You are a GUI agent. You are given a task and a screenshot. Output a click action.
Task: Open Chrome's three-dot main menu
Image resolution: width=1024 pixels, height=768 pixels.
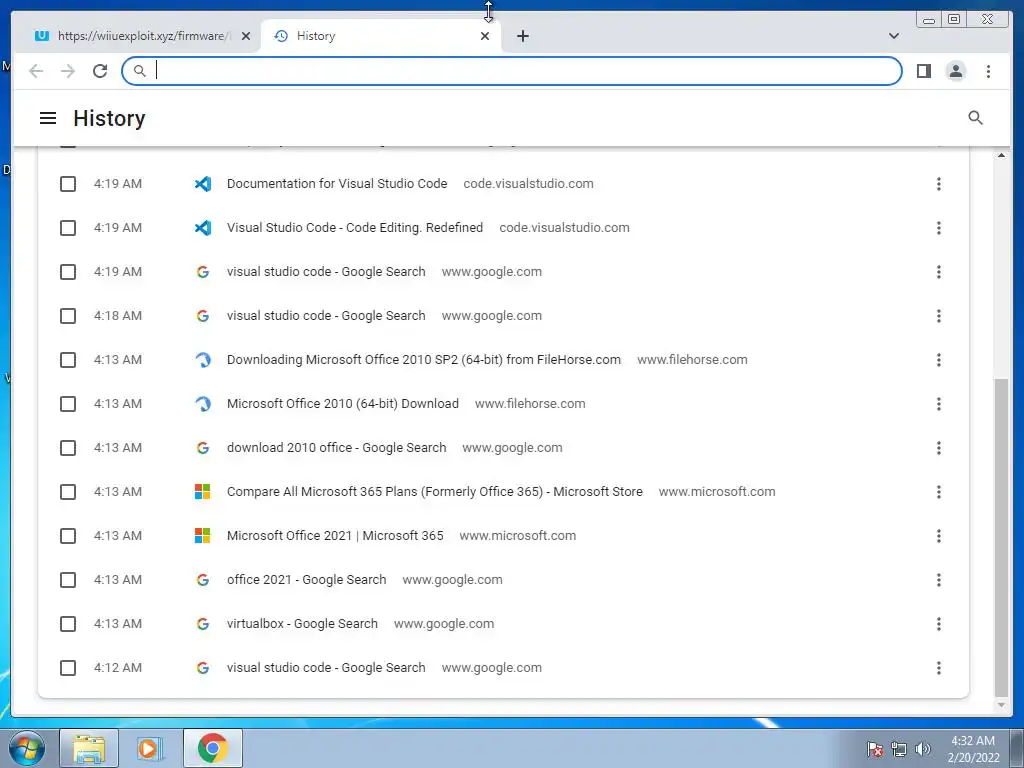pos(988,71)
